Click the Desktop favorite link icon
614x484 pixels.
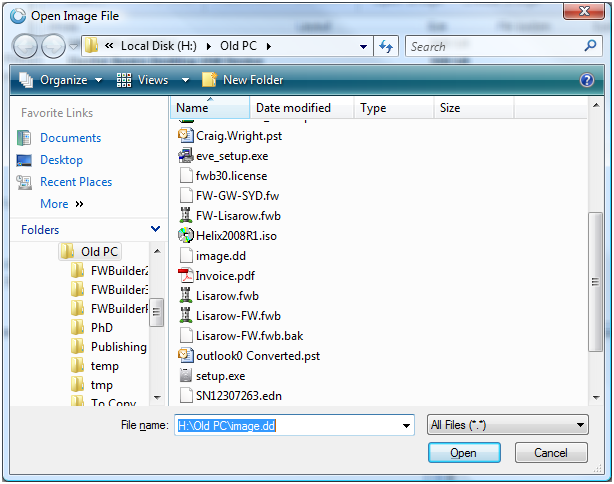(x=24, y=160)
